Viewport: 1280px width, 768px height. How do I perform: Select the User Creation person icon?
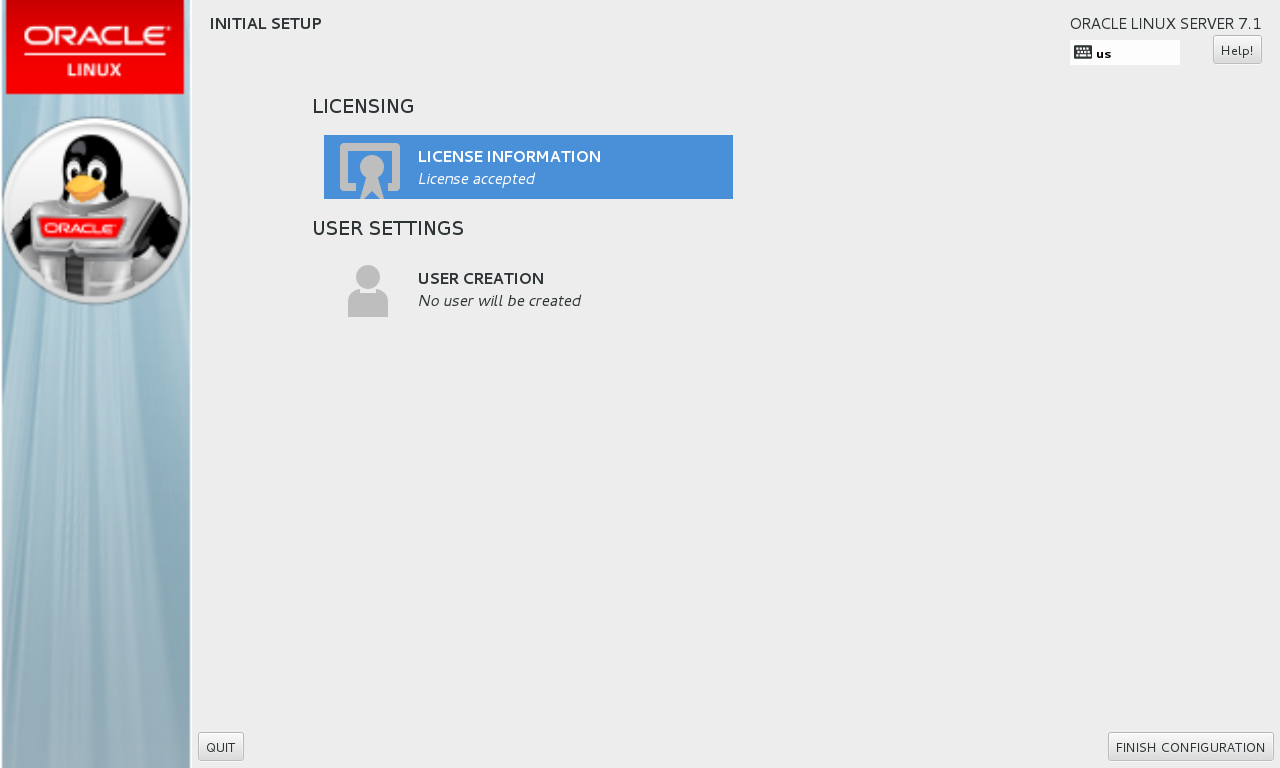[x=368, y=291]
